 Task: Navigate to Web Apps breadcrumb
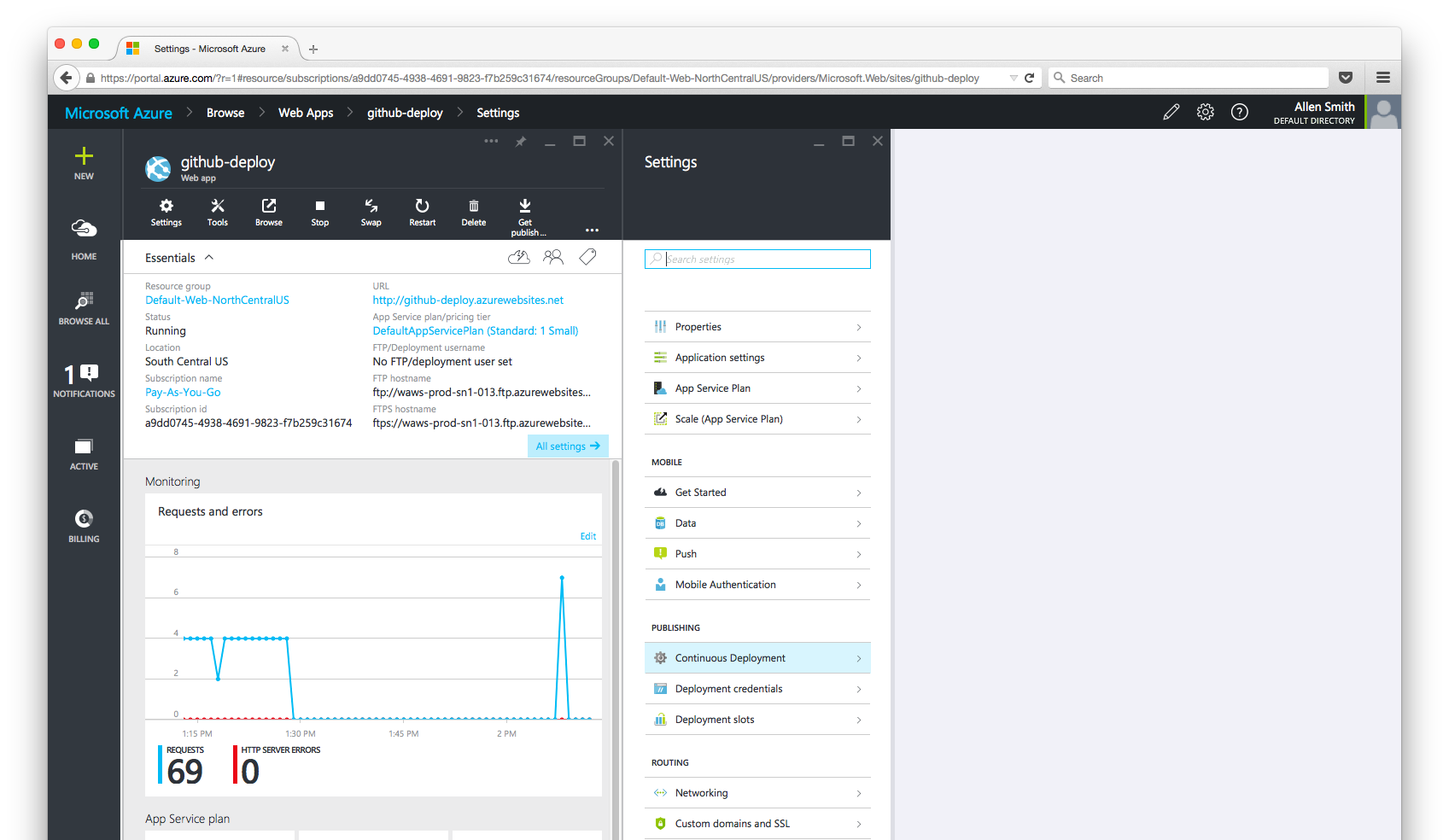[306, 113]
